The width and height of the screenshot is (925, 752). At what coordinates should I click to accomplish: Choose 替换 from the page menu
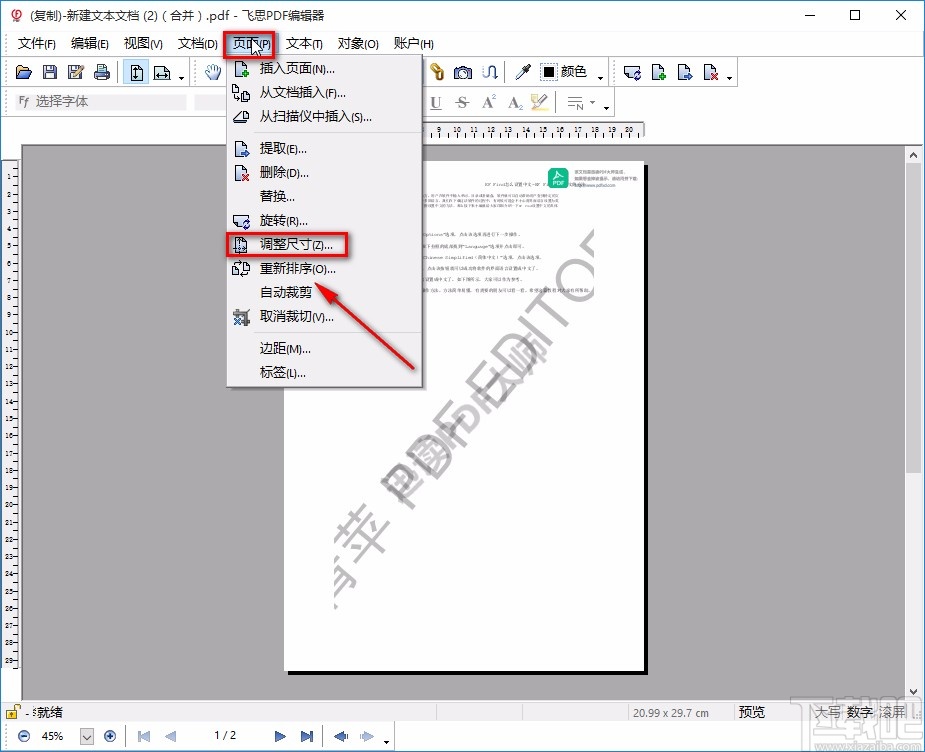coord(324,196)
